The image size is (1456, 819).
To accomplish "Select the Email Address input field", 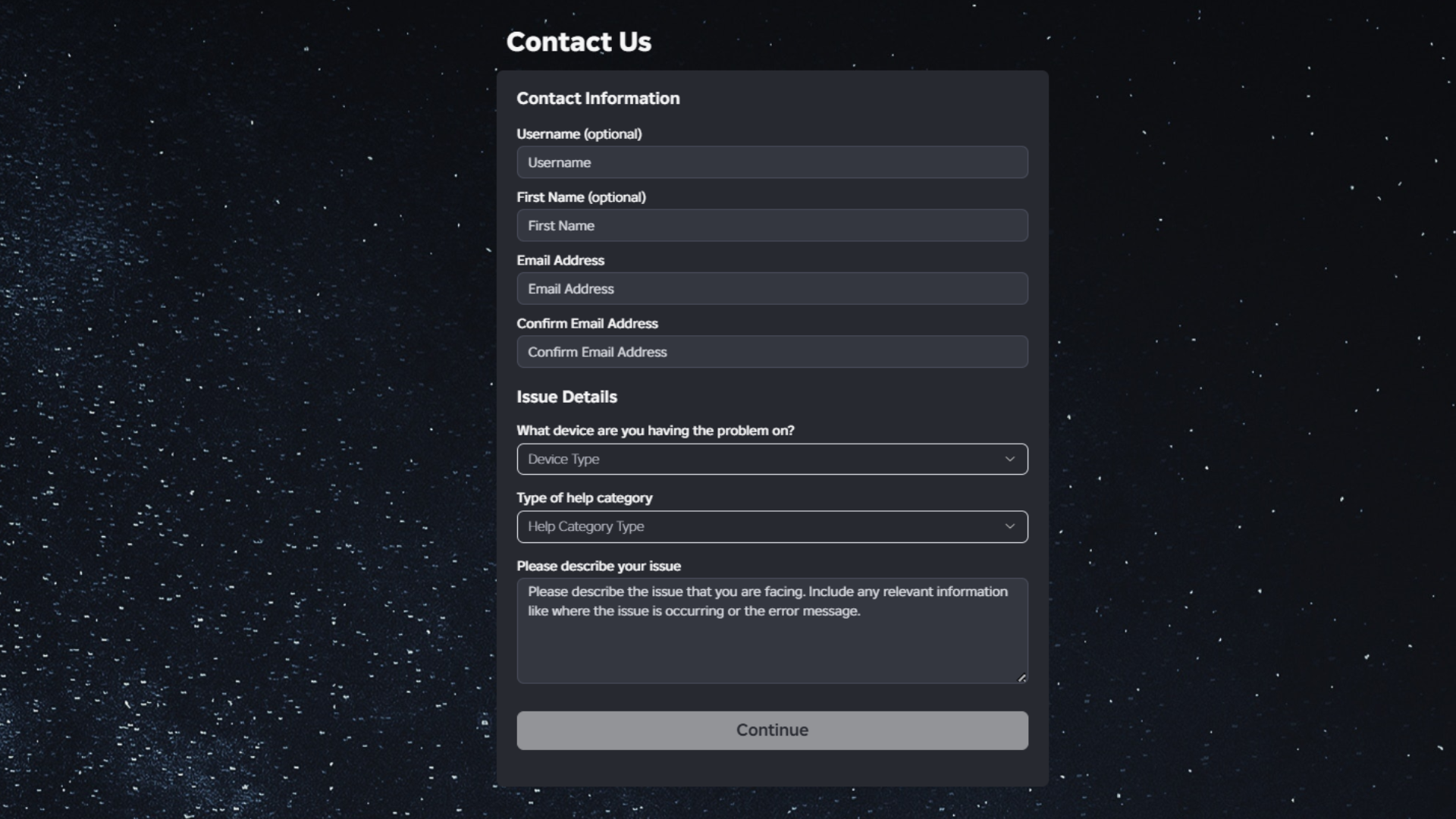I will point(771,288).
